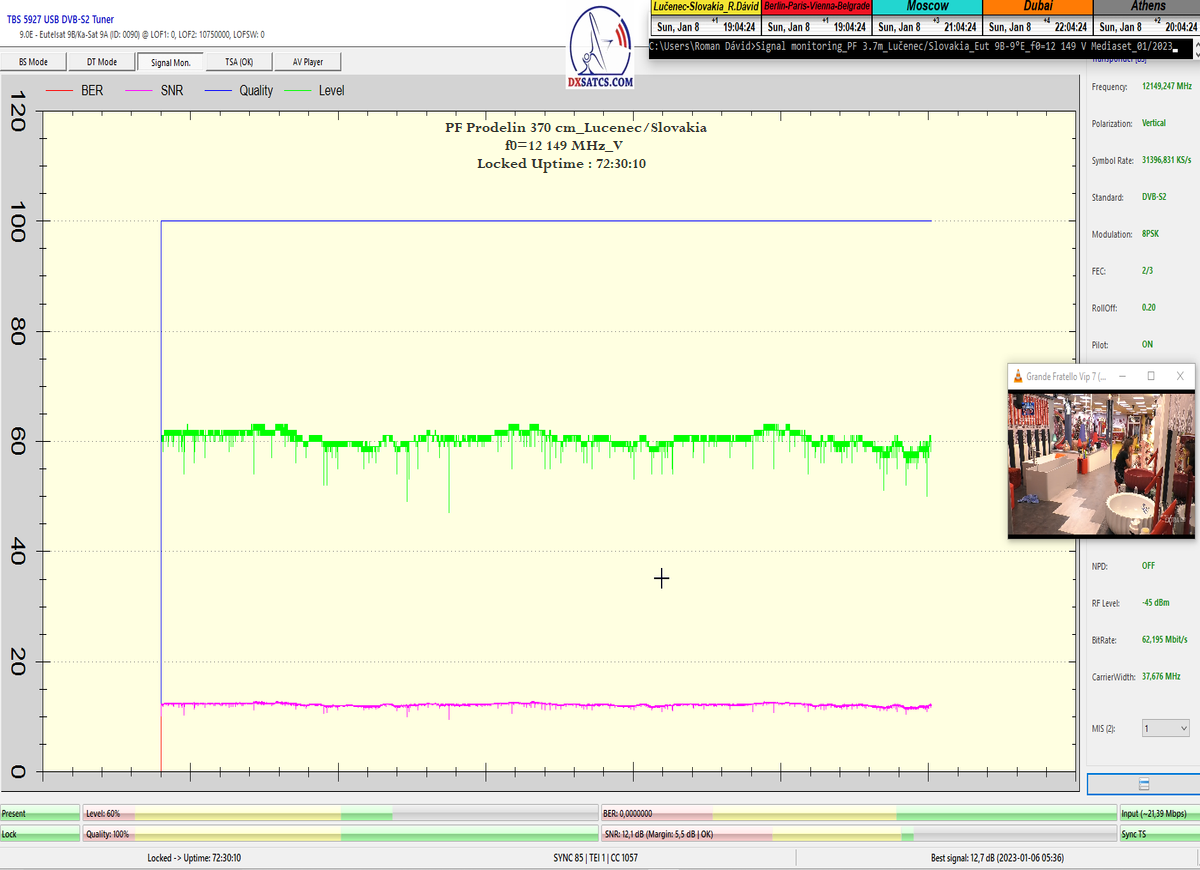The width and height of the screenshot is (1200, 870).
Task: Close the Grande Fratello Vip VLC window
Action: tap(1181, 376)
